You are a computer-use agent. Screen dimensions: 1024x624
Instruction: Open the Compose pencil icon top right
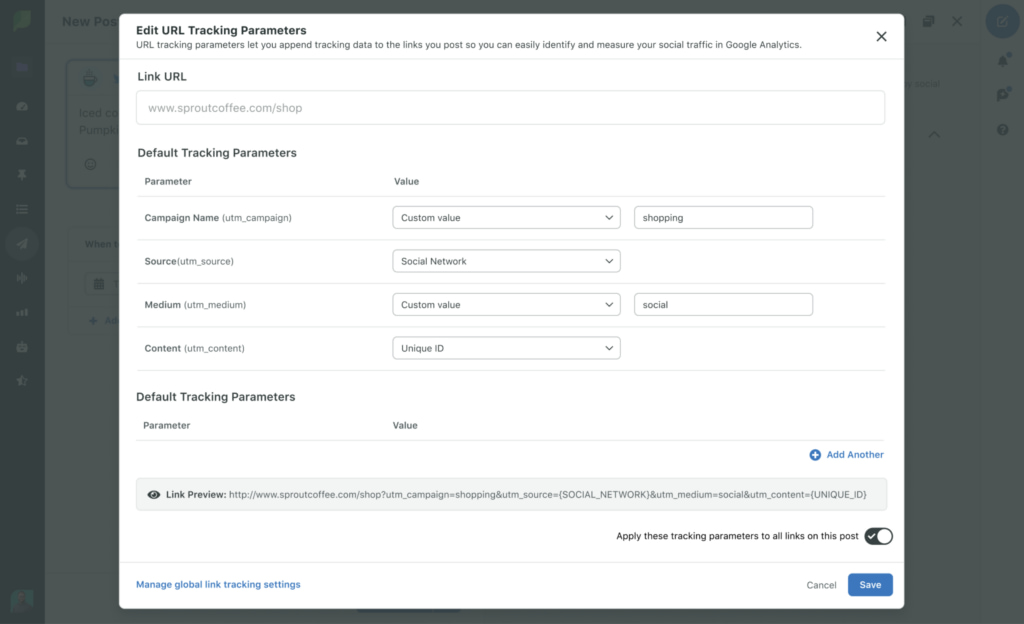[x=1002, y=20]
